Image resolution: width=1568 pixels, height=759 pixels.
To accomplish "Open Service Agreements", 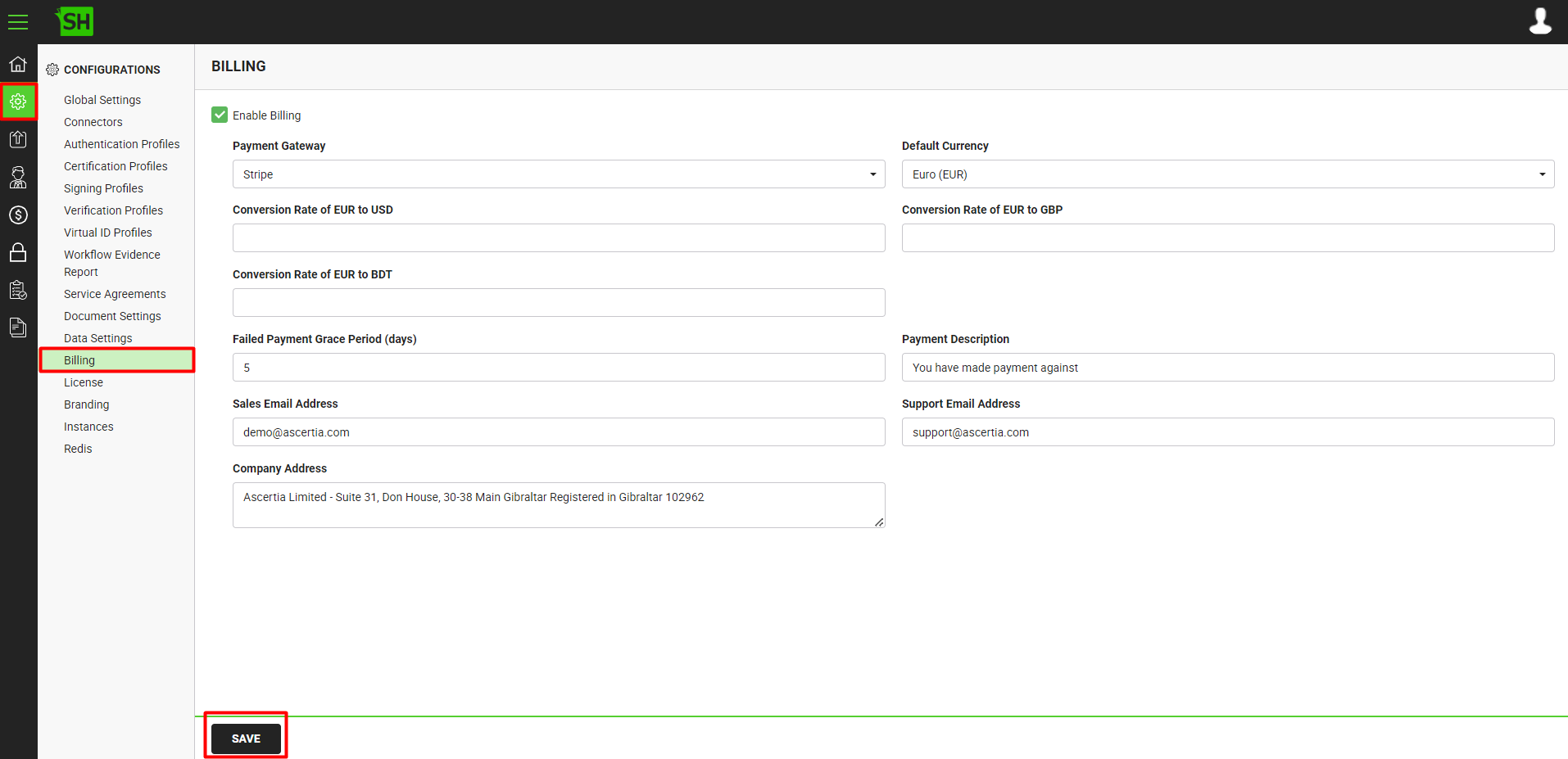I will click(115, 294).
